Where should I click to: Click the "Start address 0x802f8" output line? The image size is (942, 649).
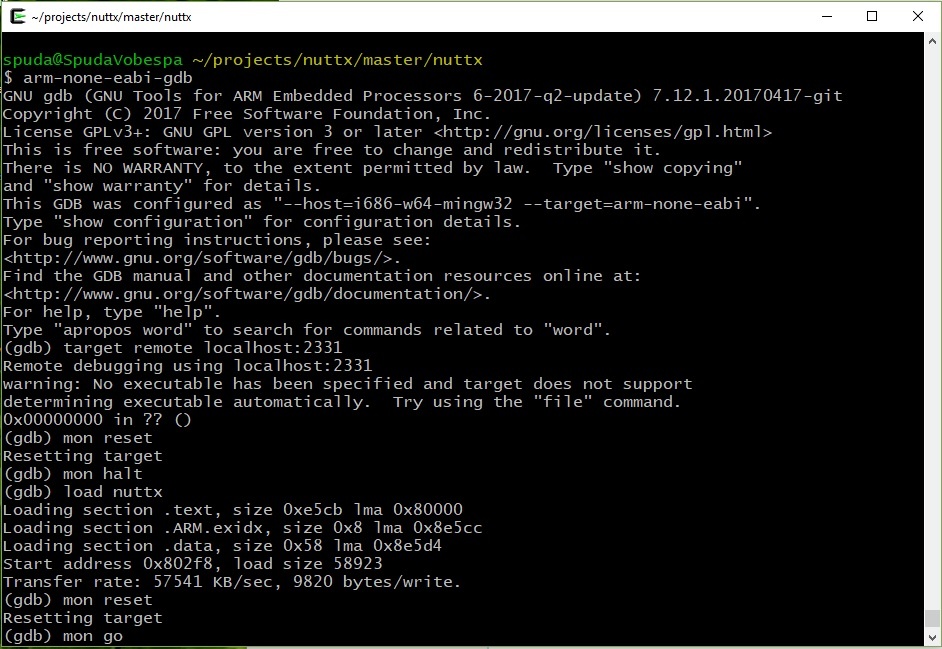(193, 564)
